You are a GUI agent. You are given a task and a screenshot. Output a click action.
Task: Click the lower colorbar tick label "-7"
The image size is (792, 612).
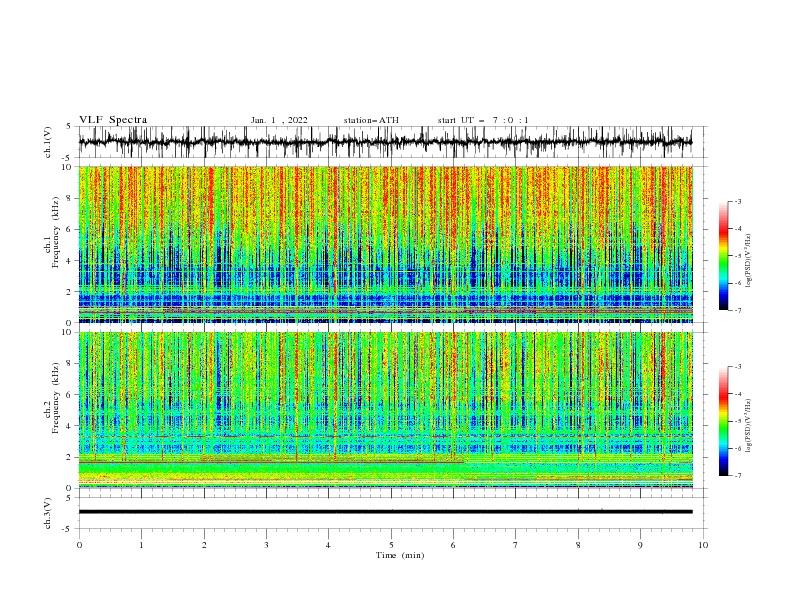(737, 476)
